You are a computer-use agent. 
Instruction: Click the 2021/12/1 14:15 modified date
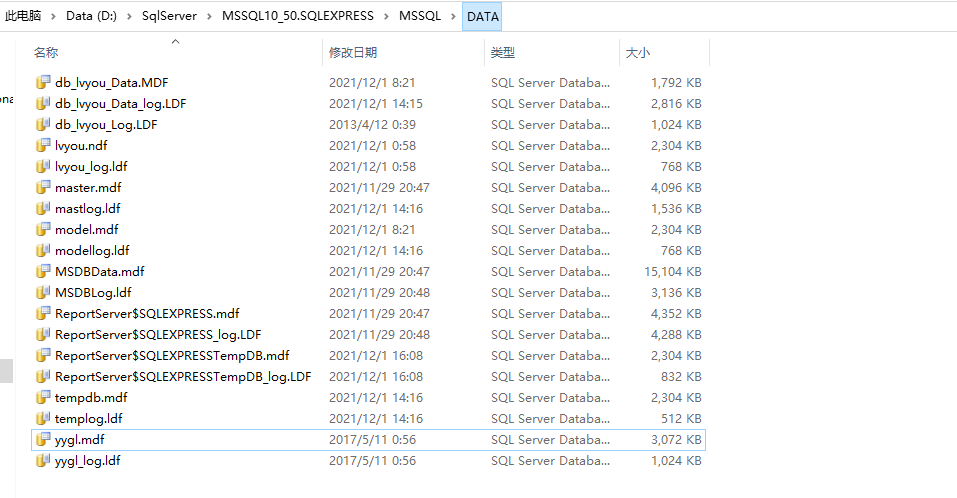(376, 104)
